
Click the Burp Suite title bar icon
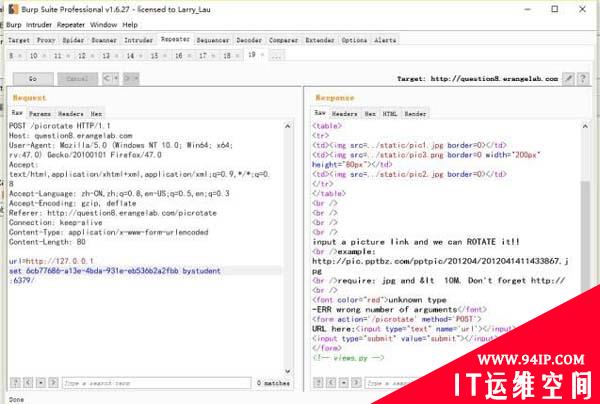13,9
